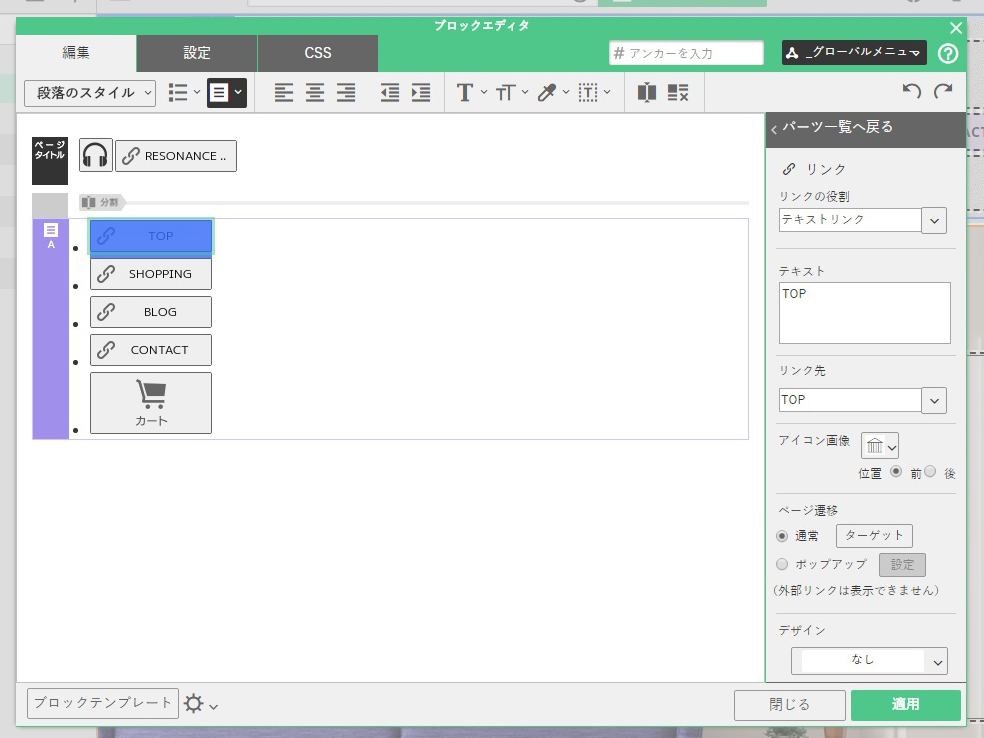Click the disabled 設定 popup button
The height and width of the screenshot is (738, 984).
pos(902,564)
